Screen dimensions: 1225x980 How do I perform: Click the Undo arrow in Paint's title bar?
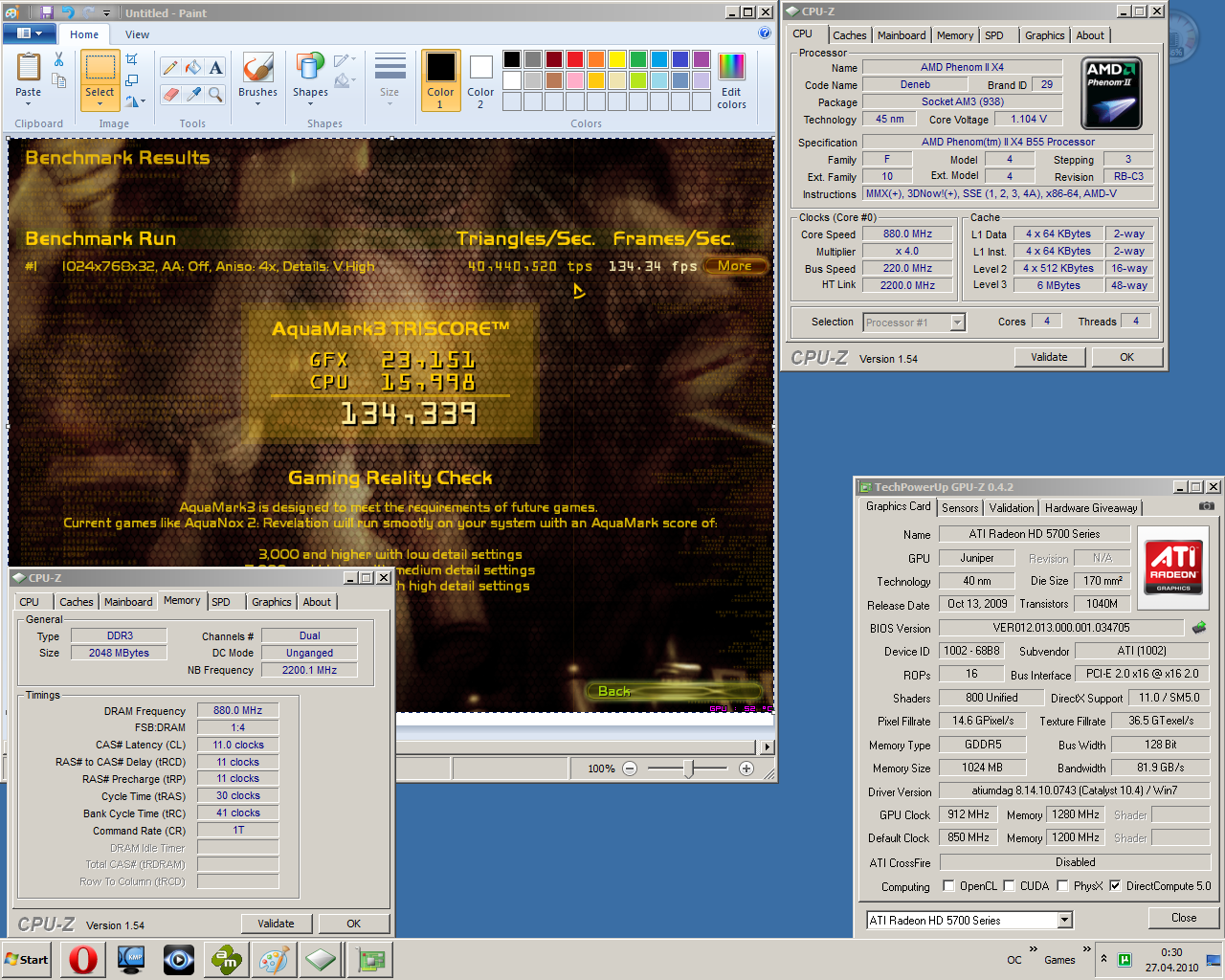coord(67,12)
